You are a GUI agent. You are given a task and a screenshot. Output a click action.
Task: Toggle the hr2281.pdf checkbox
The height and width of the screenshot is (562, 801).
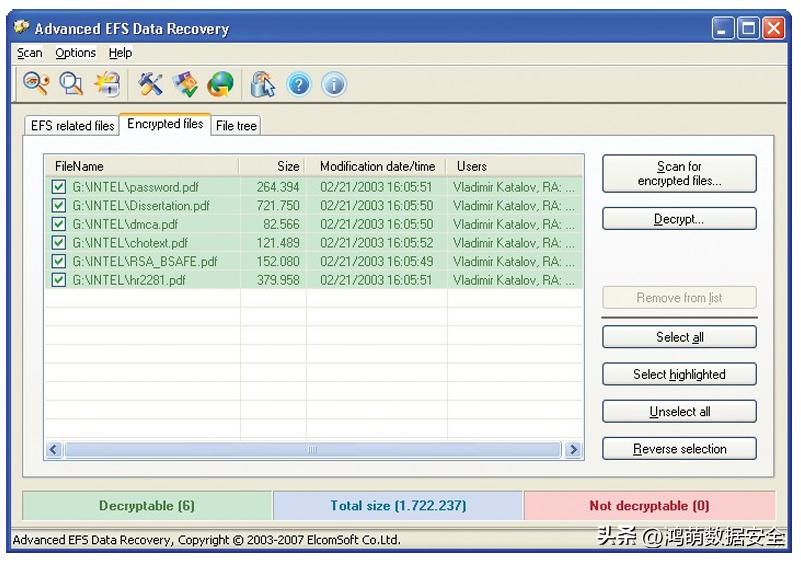(58, 279)
